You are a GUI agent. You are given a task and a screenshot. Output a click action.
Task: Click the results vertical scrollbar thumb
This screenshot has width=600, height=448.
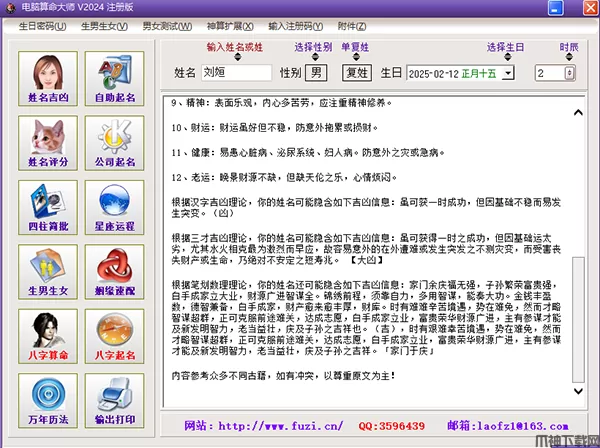[x=578, y=320]
